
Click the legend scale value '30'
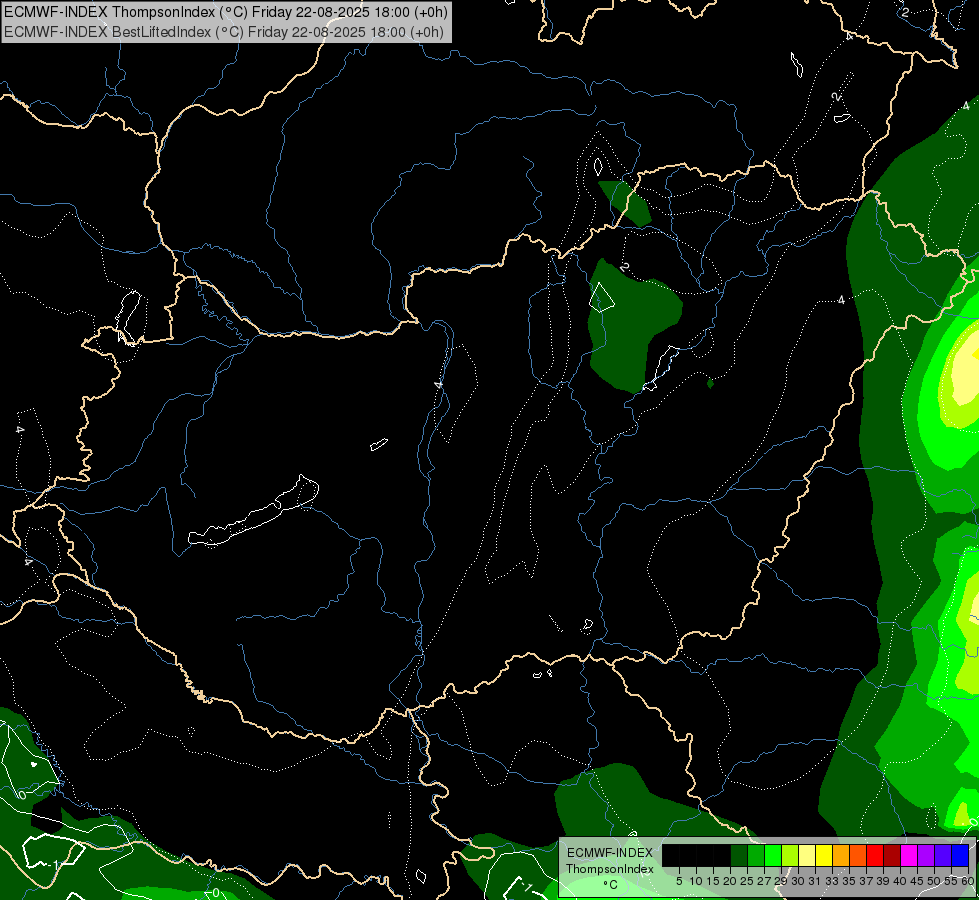click(x=799, y=881)
